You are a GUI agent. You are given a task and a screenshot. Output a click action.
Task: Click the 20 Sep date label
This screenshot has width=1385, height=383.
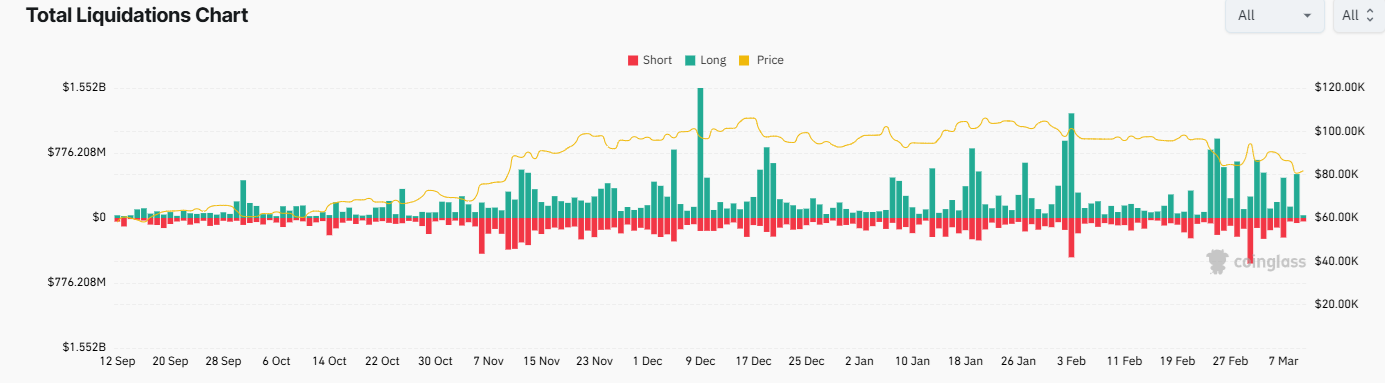(170, 361)
